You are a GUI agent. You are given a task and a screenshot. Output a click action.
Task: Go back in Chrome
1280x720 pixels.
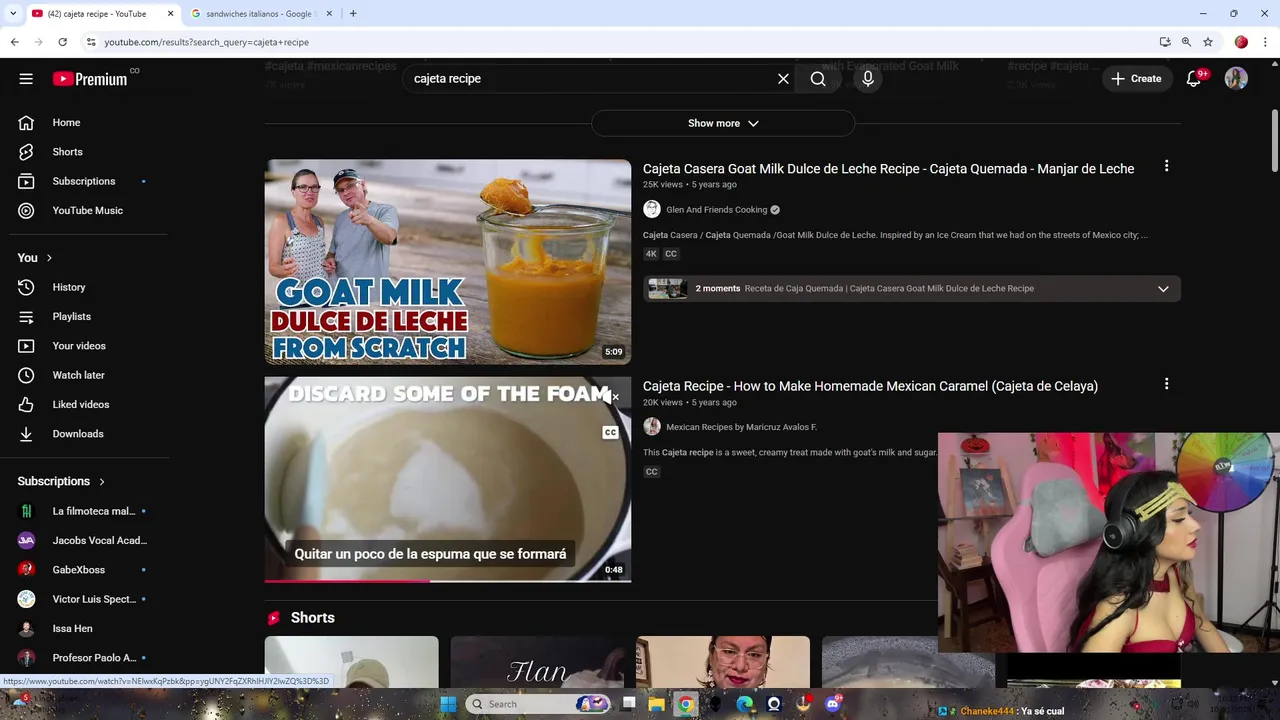pos(14,42)
